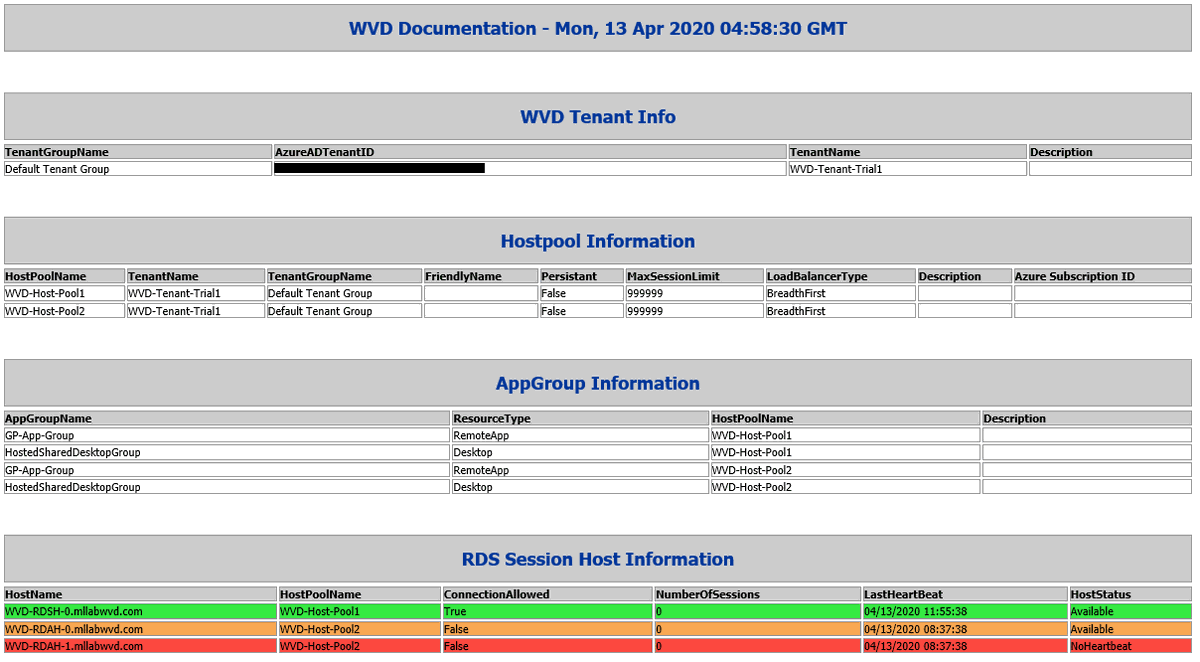
Task: Click Description header in Tenant Info table
Action: 1110,152
